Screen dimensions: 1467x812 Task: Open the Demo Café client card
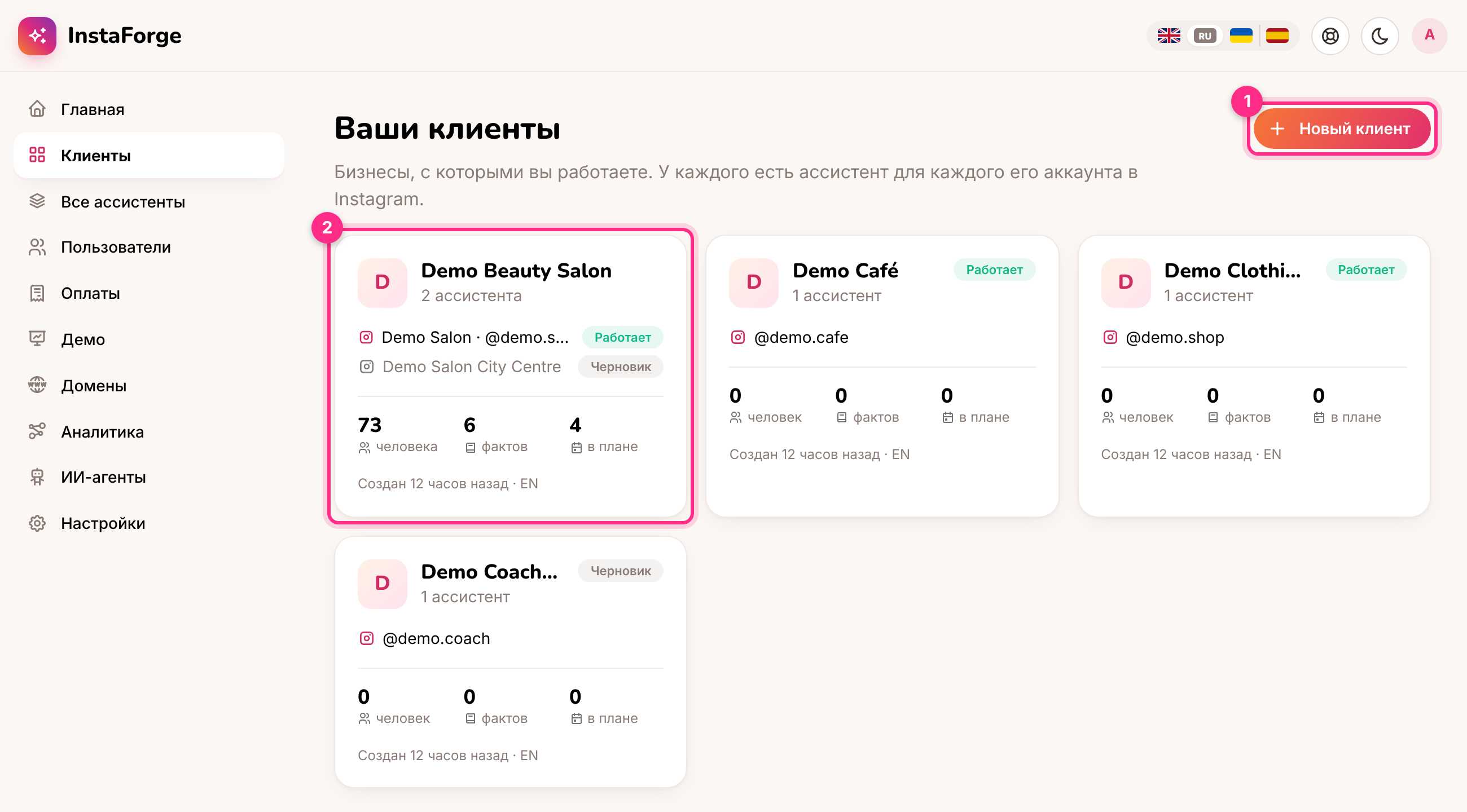[882, 376]
